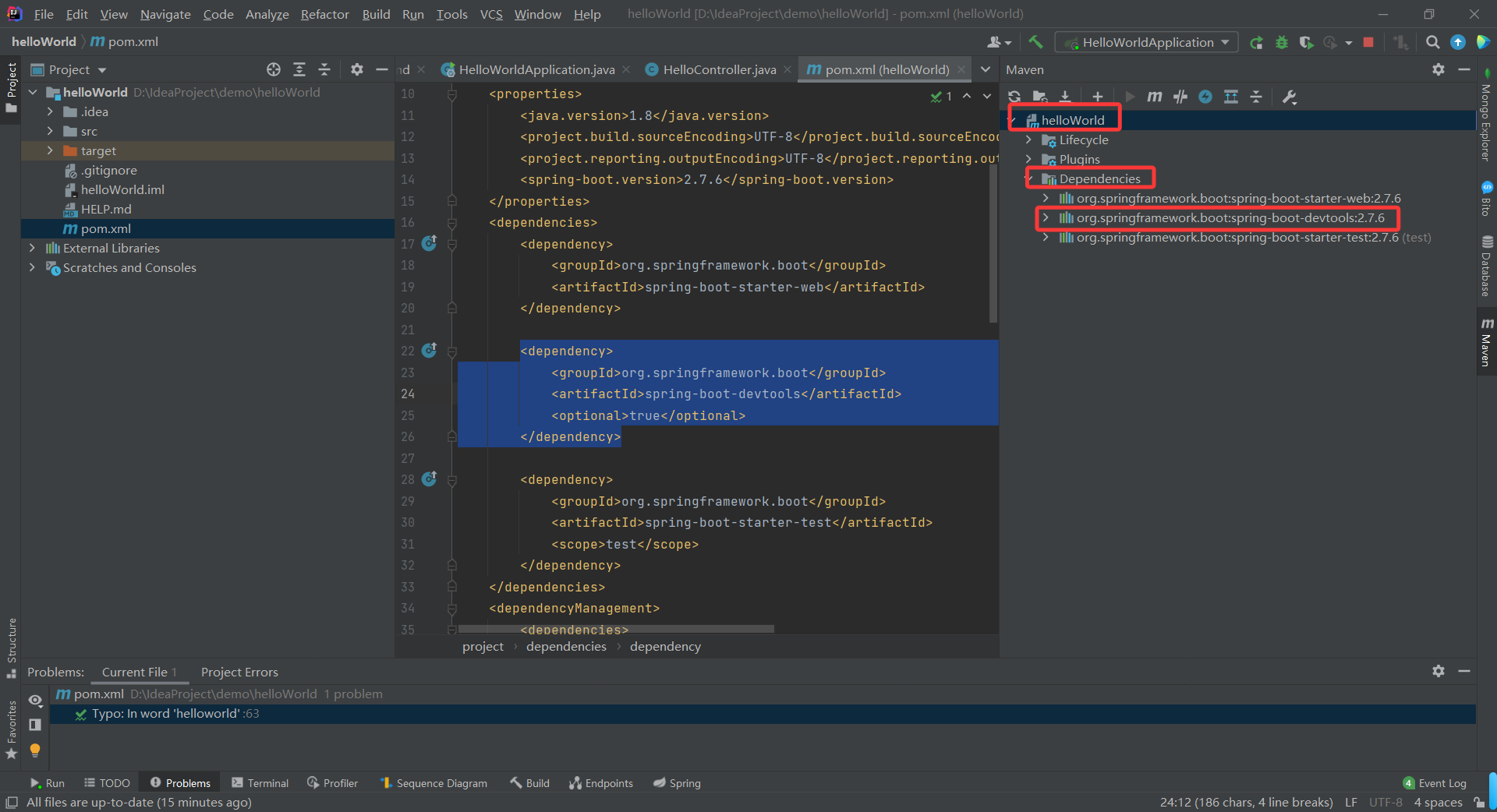Expand the .idea folder
Screen dimensions: 1497x812
(x=51, y=111)
